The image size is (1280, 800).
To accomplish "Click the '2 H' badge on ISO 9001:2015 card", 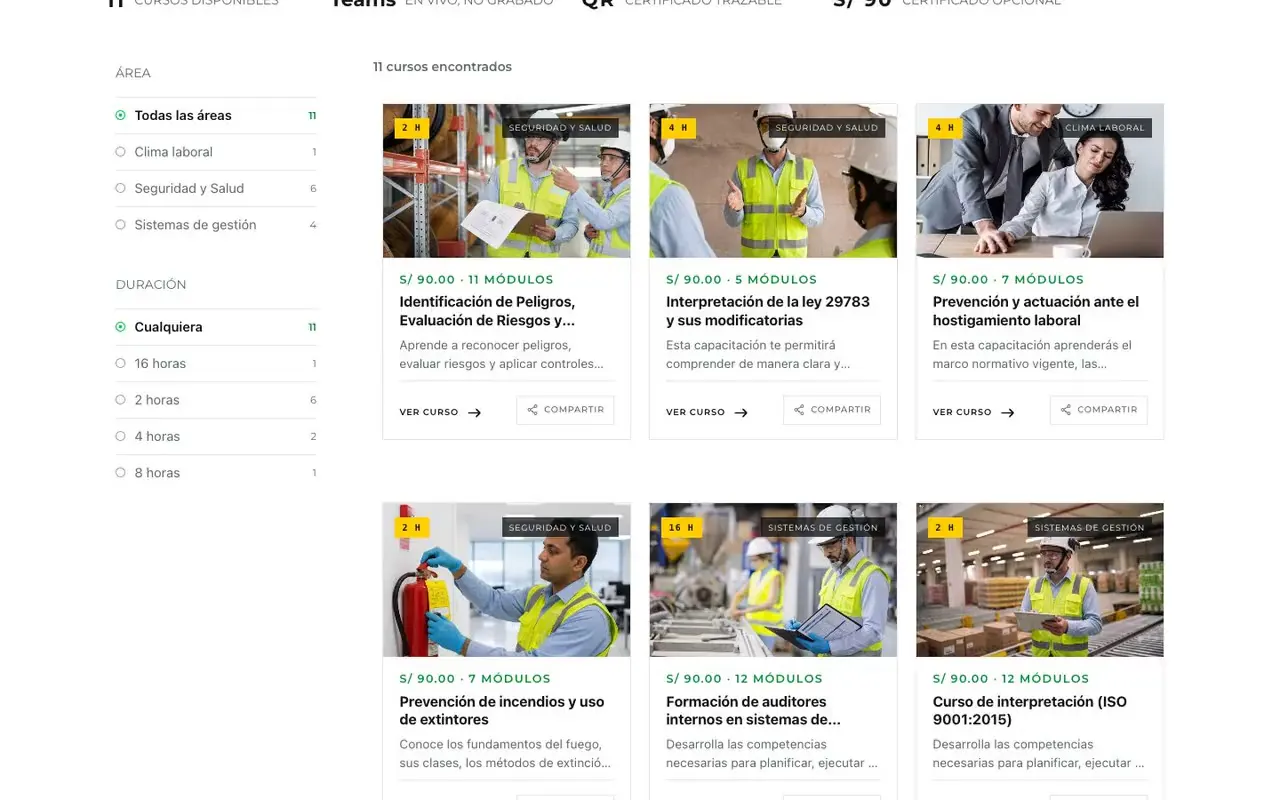I will 944,527.
